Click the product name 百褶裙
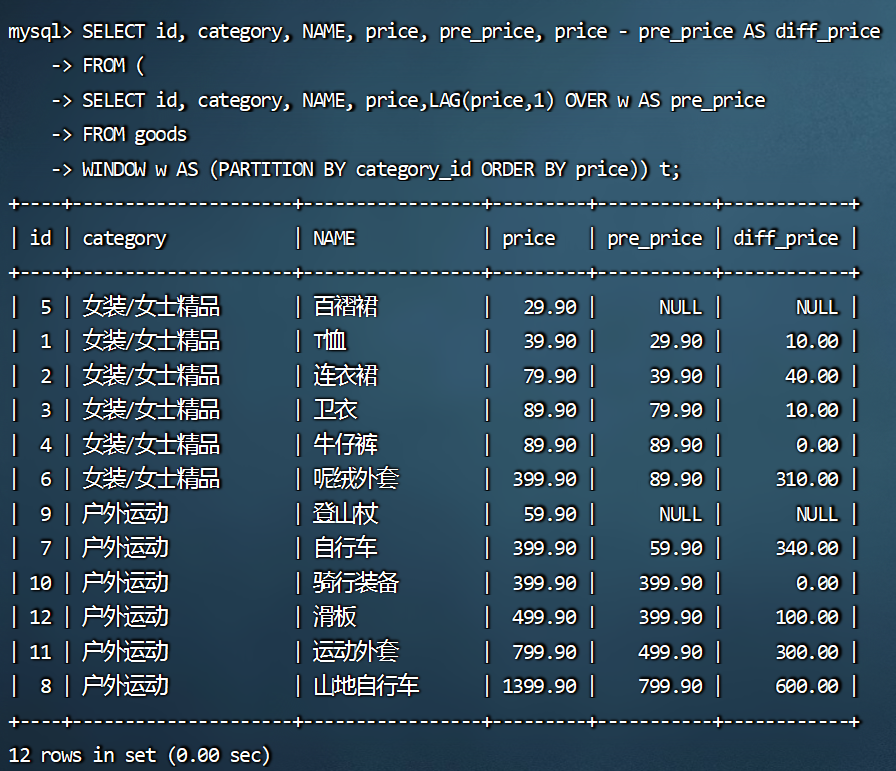The height and width of the screenshot is (771, 896). click(x=345, y=307)
